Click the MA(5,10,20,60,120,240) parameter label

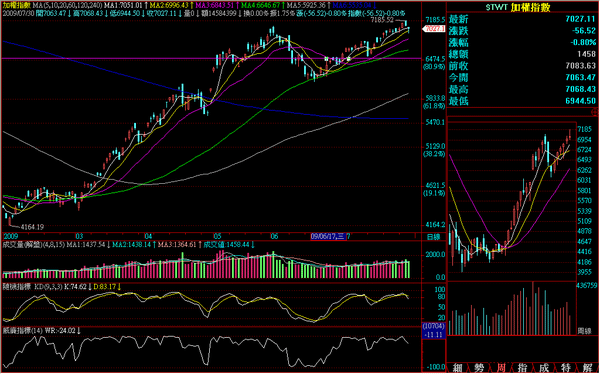pos(67,6)
